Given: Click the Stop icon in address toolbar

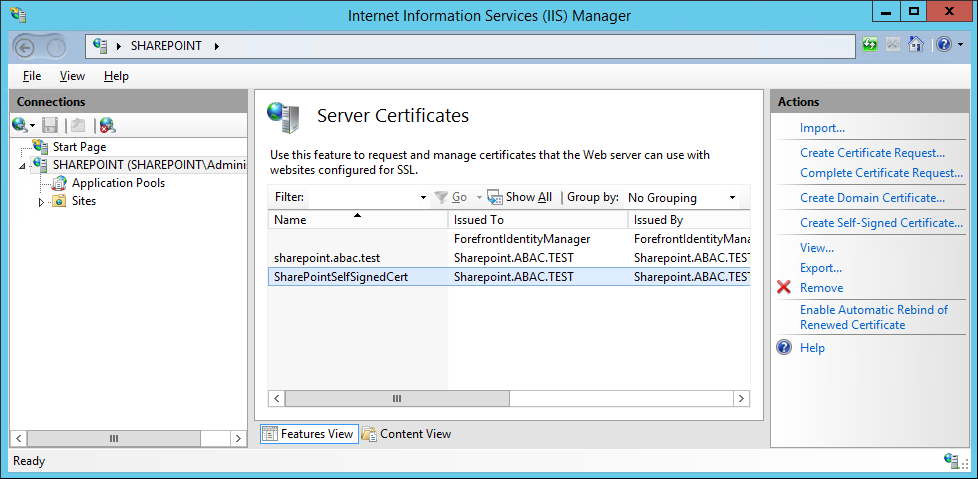Looking at the screenshot, I should click(x=893, y=44).
